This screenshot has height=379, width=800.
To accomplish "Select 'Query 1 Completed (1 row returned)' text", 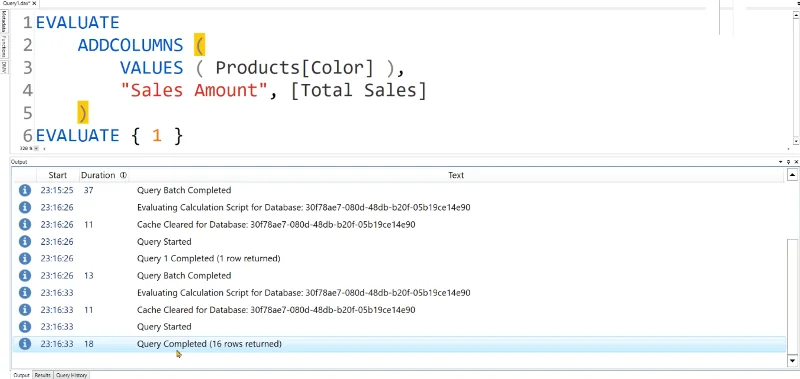I will tap(209, 259).
